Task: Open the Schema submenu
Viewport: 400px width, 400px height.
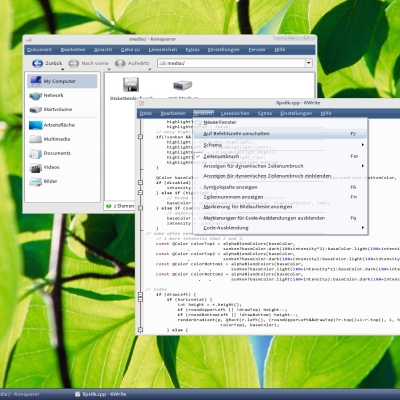Action: (279, 145)
